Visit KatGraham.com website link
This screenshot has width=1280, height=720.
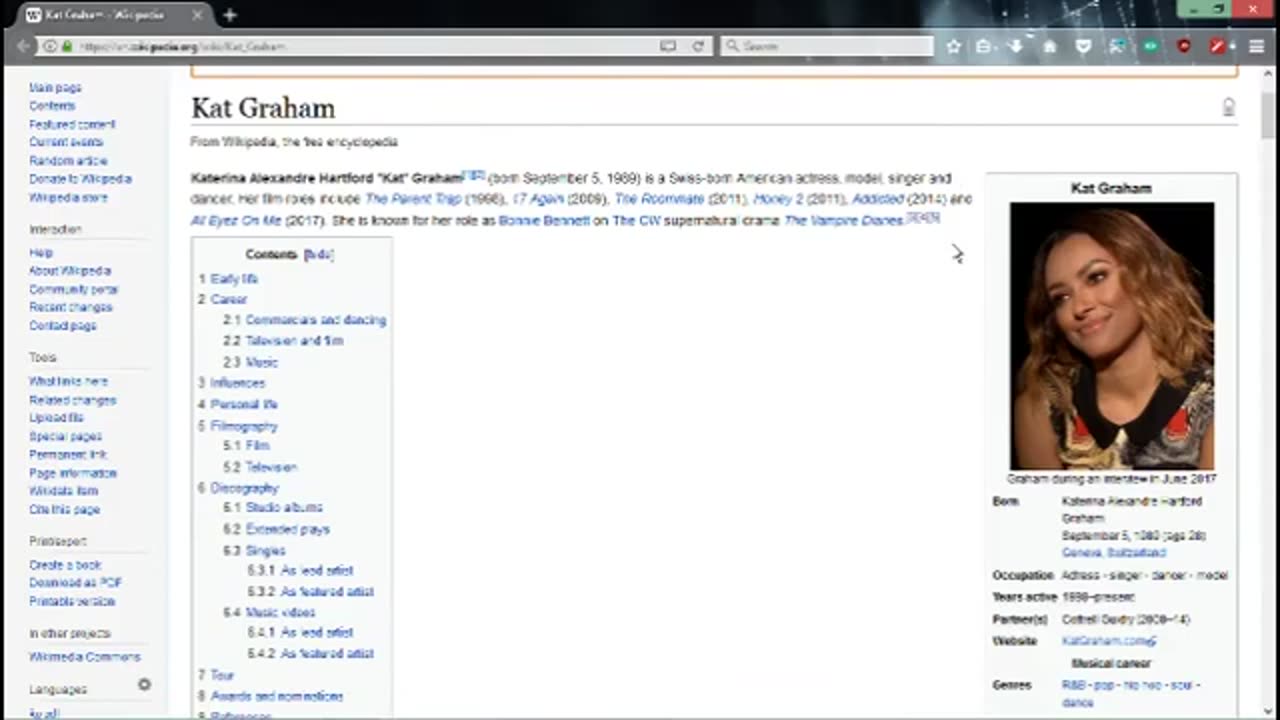1109,641
